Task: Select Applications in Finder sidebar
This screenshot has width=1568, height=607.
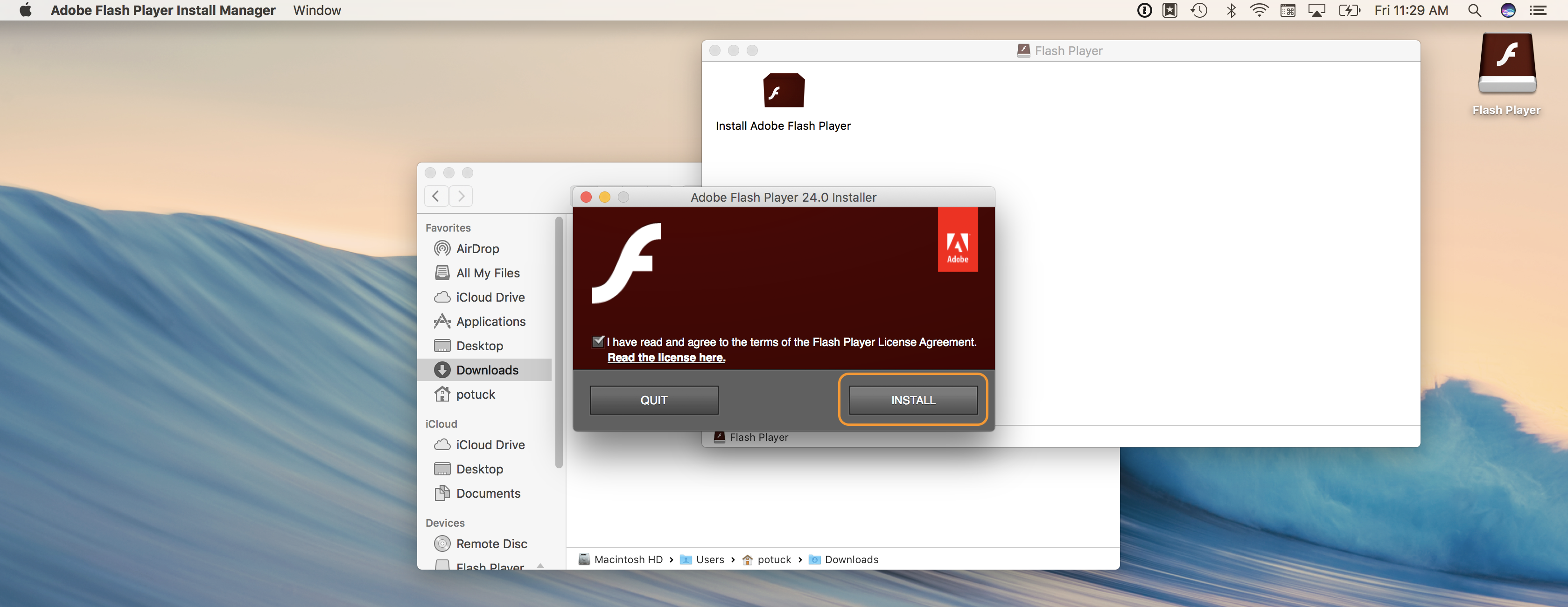Action: tap(490, 321)
